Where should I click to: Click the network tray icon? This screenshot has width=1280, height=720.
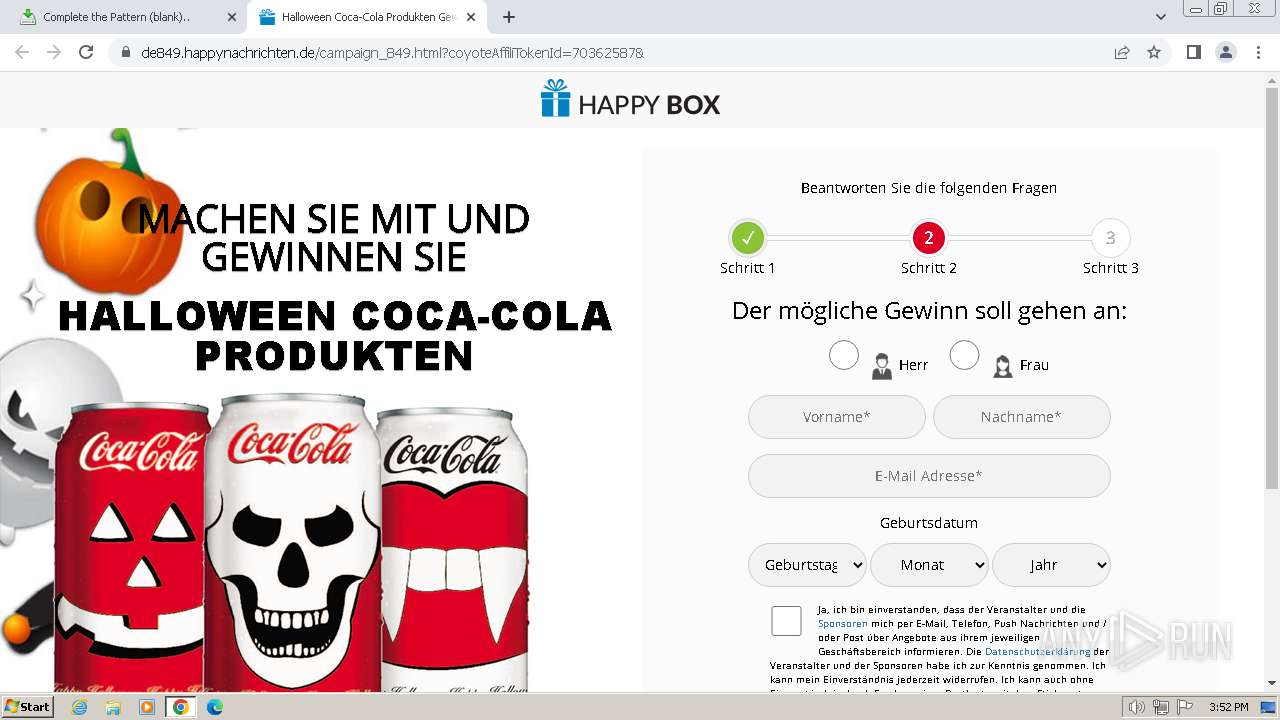pos(1161,707)
